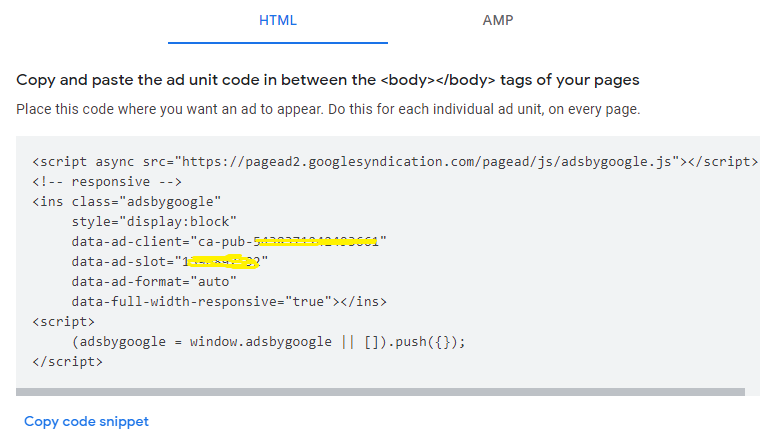The width and height of the screenshot is (778, 437).
Task: Click the 'Place this code where you want' description
Action: pyautogui.click(x=328, y=109)
